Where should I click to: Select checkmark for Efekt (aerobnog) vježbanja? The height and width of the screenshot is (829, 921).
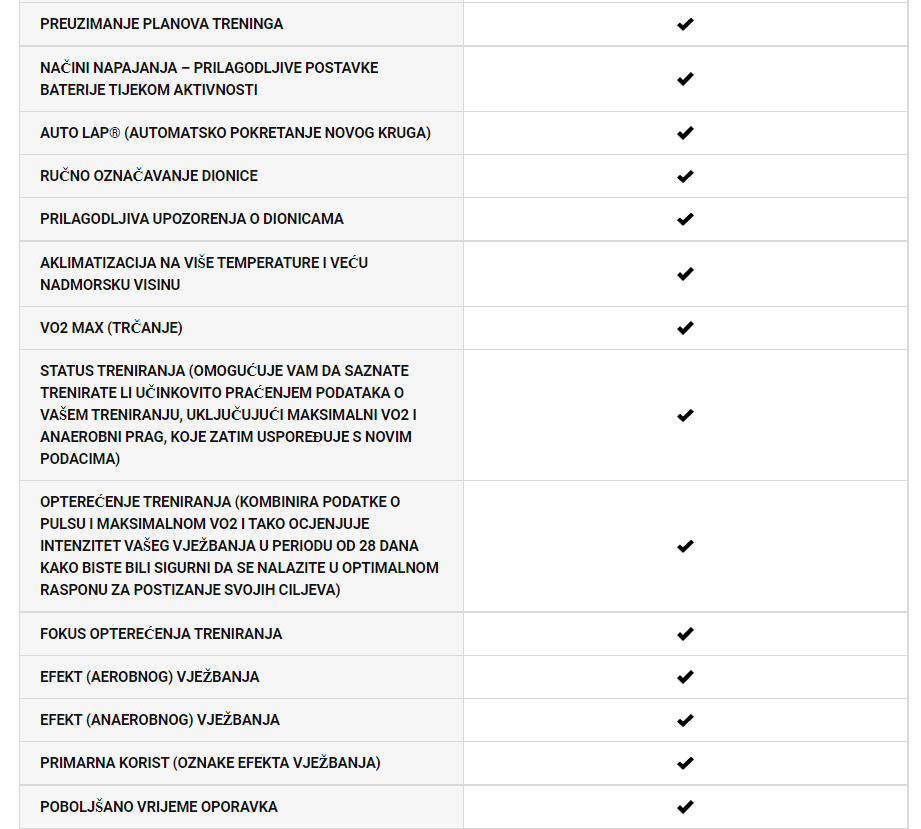(685, 677)
